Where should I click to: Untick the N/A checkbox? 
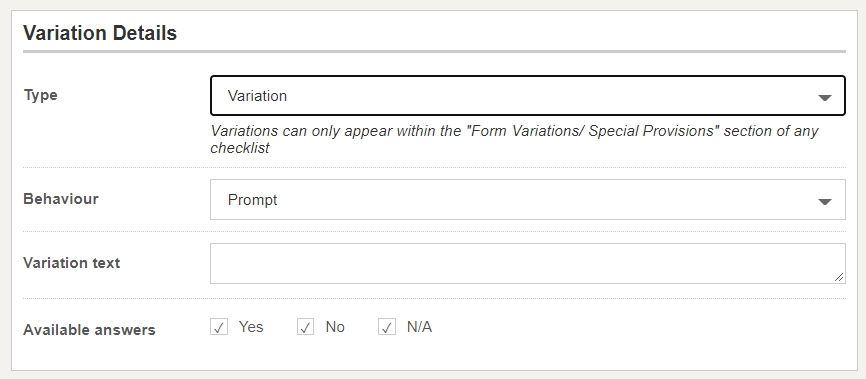[387, 327]
